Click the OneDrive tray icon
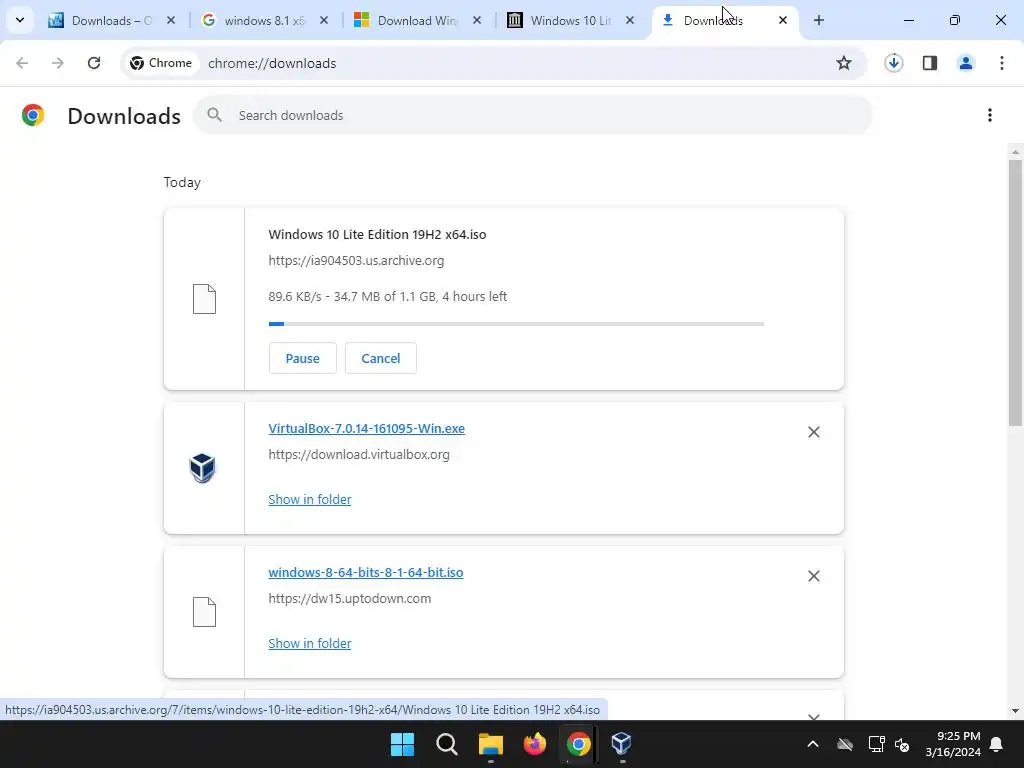Image resolution: width=1024 pixels, height=768 pixels. [845, 744]
